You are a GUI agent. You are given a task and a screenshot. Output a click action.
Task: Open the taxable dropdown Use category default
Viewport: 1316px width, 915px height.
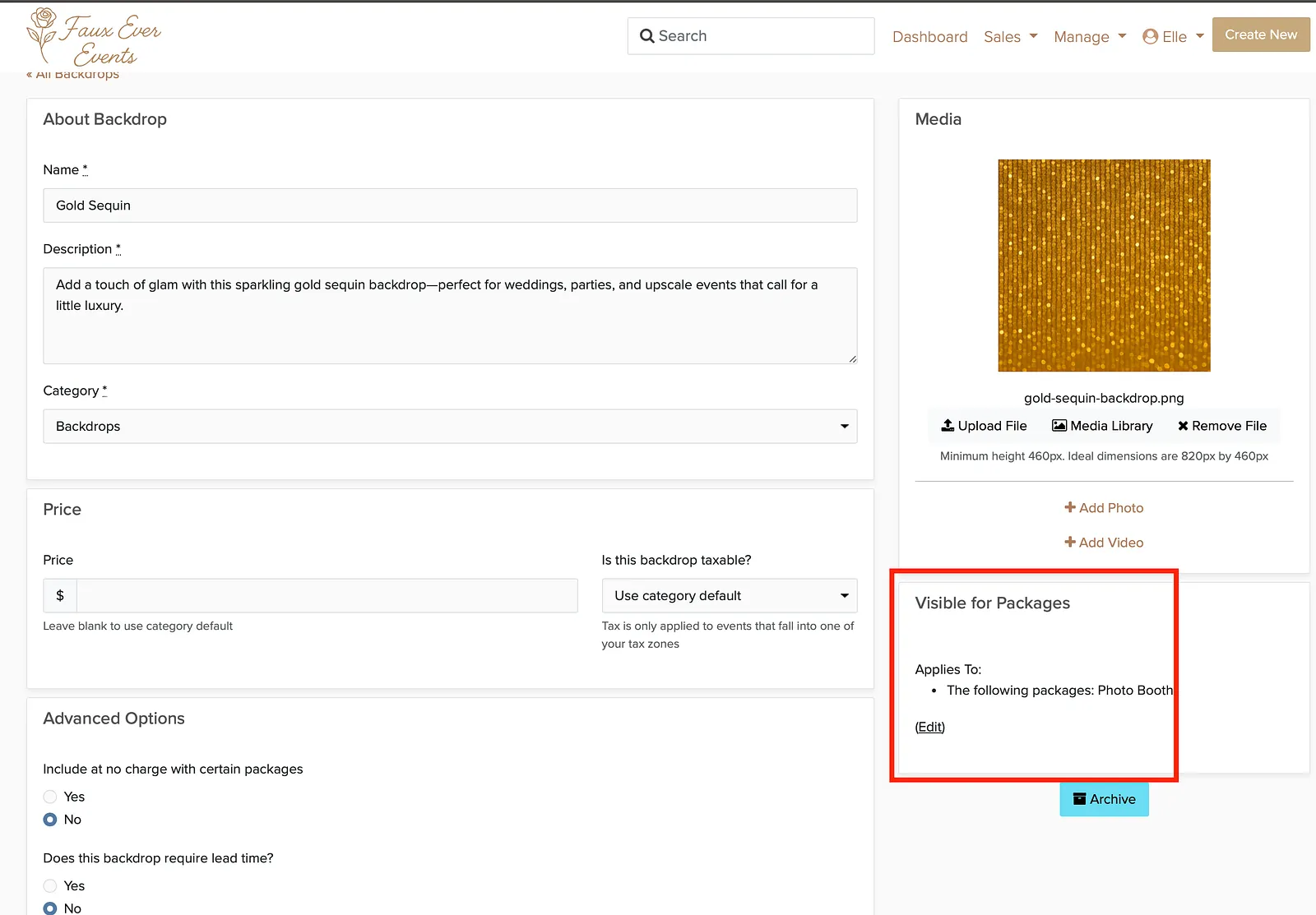pyautogui.click(x=730, y=595)
